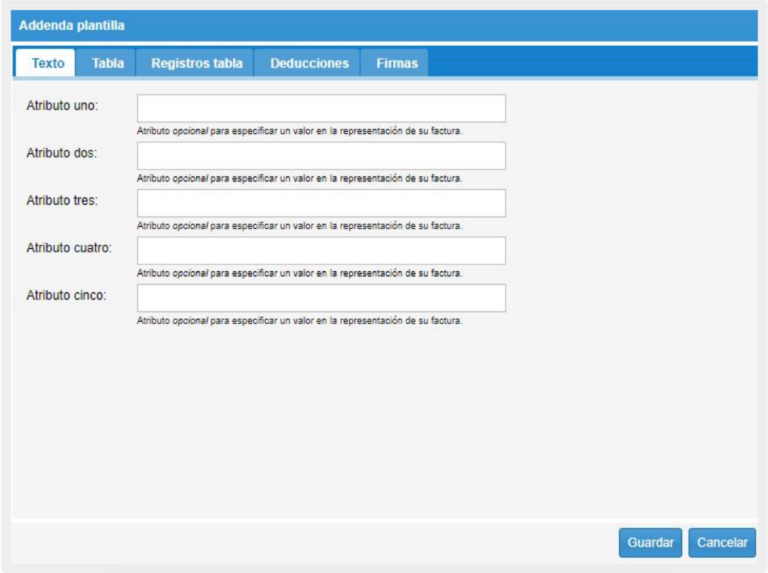Select the Atributo tres text field

pyautogui.click(x=321, y=203)
